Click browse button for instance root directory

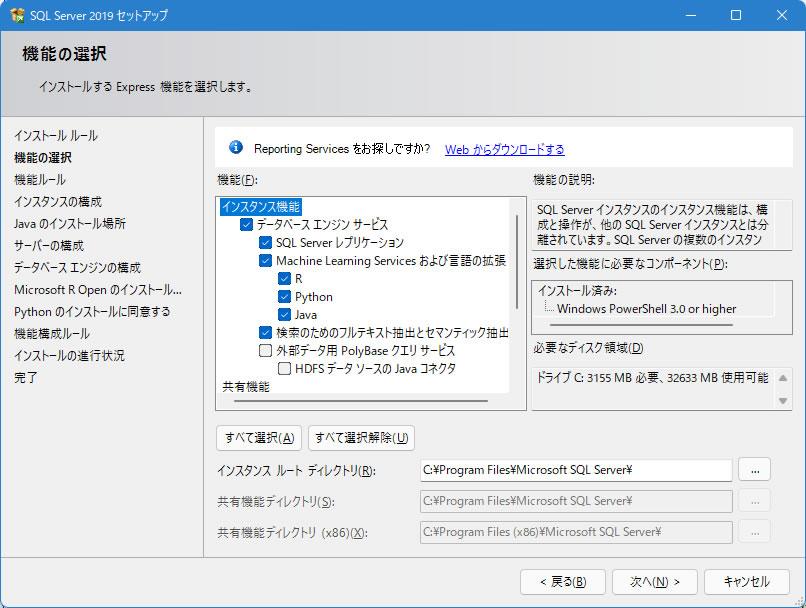click(754, 469)
